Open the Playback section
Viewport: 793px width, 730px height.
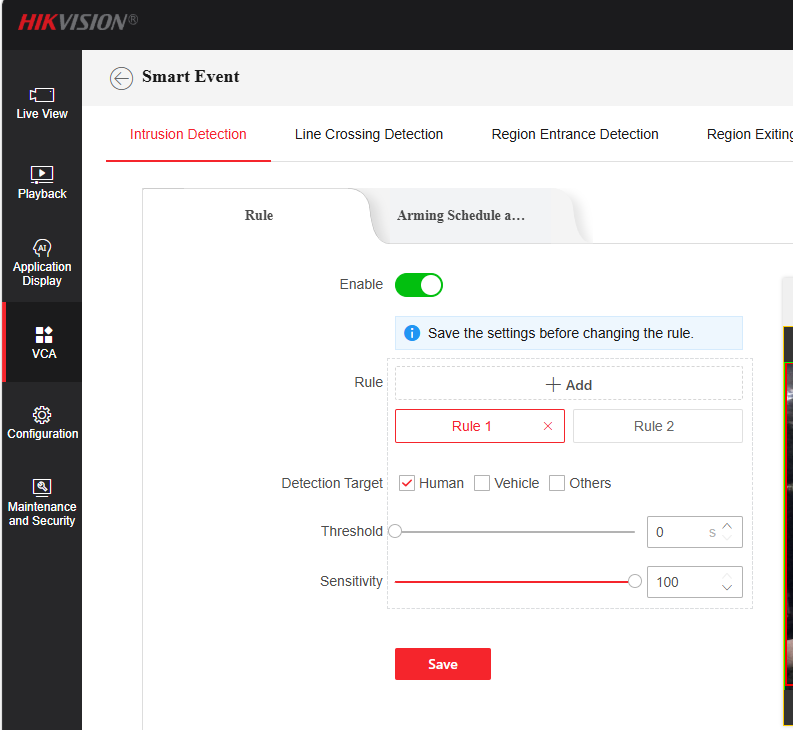point(42,183)
